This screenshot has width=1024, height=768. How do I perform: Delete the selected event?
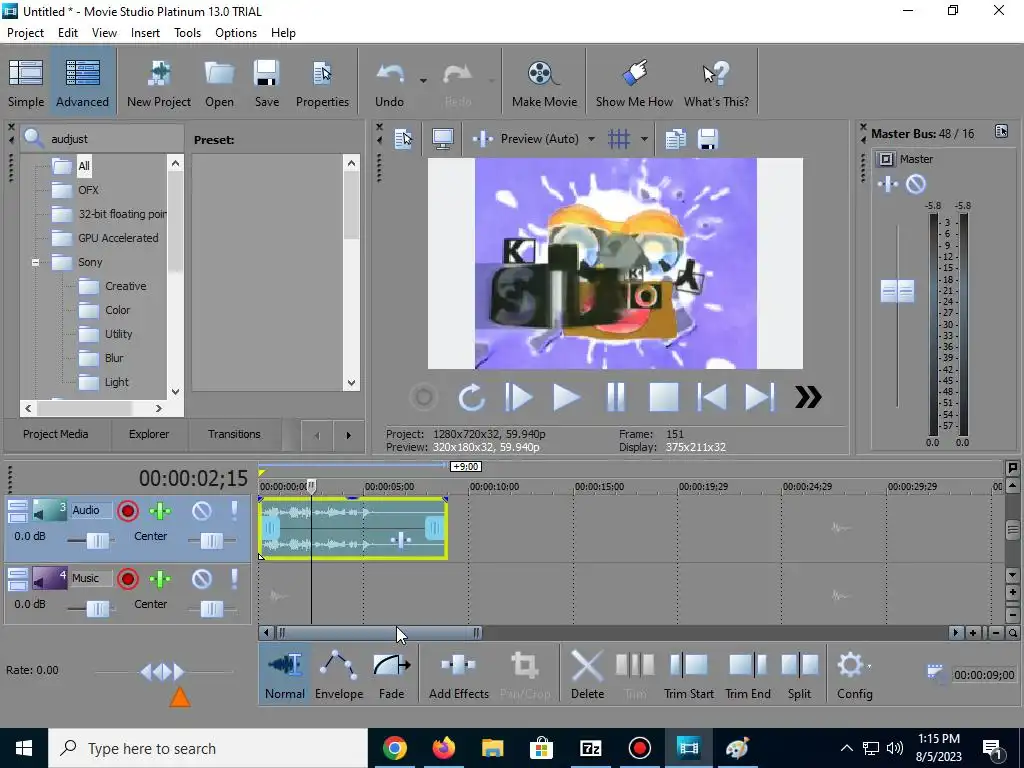tap(587, 675)
